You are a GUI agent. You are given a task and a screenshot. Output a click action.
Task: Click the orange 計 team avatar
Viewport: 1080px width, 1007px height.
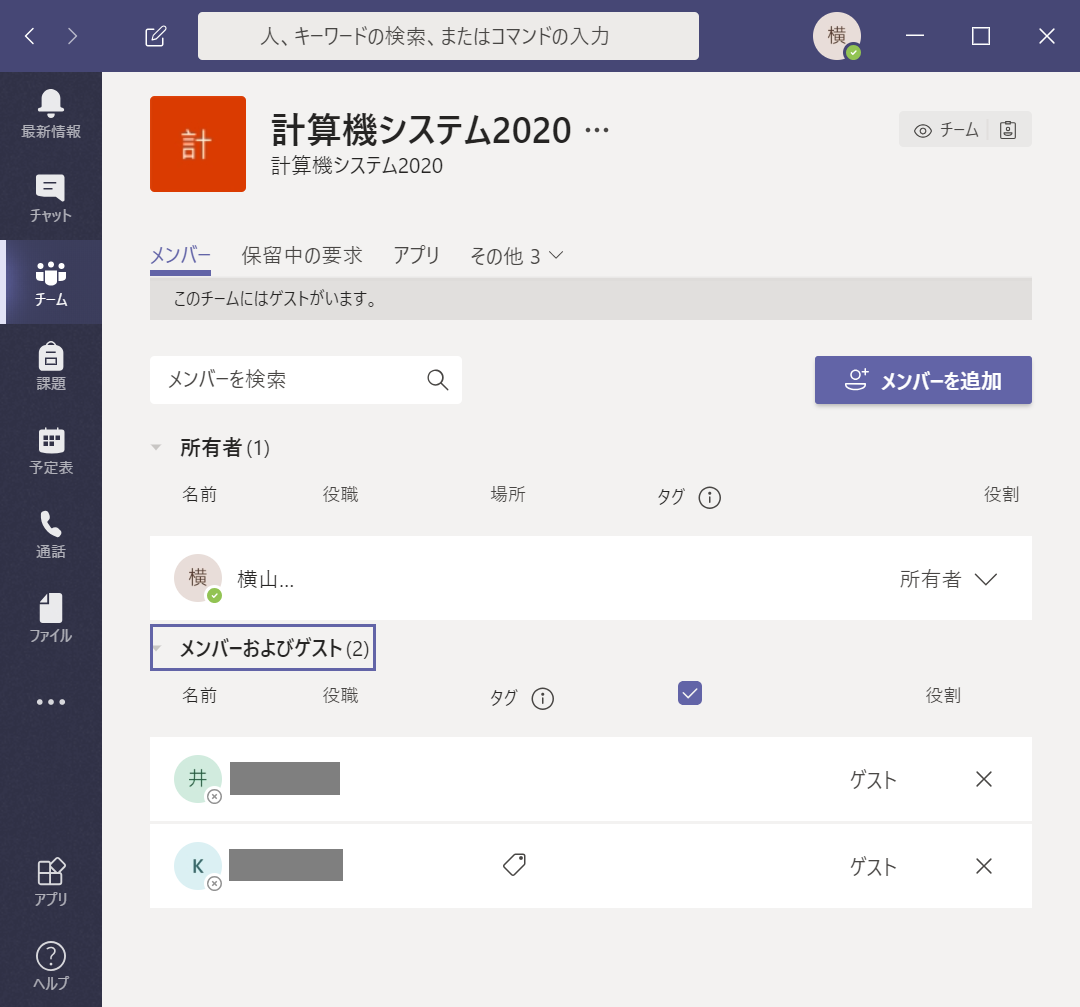click(x=198, y=144)
